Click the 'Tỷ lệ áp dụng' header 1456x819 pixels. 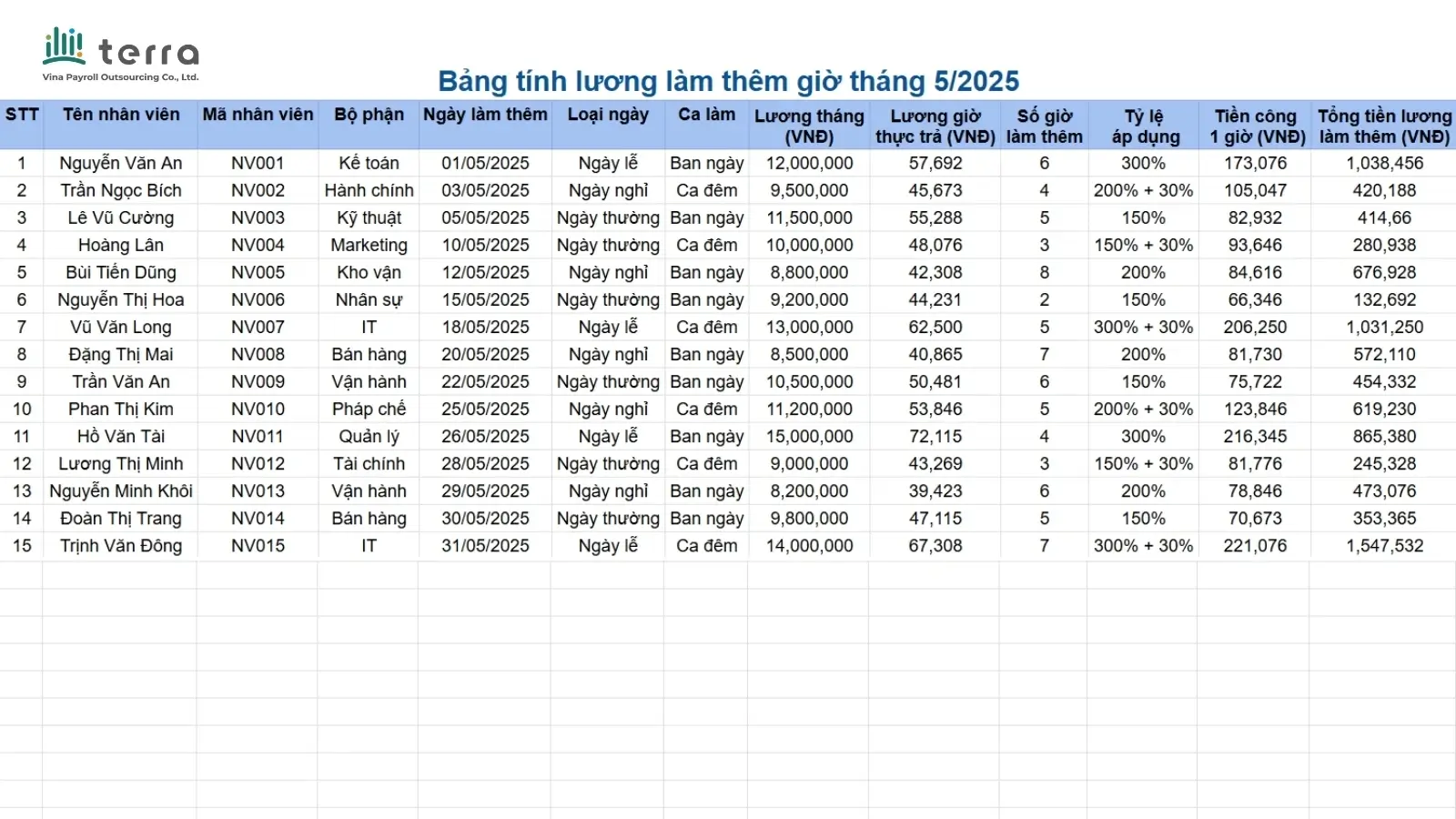pyautogui.click(x=1144, y=126)
